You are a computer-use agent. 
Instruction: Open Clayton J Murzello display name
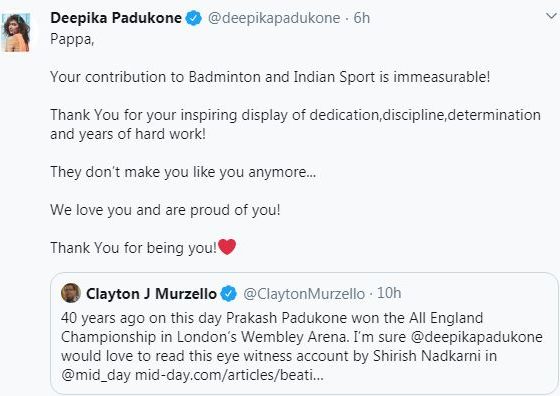tap(151, 294)
